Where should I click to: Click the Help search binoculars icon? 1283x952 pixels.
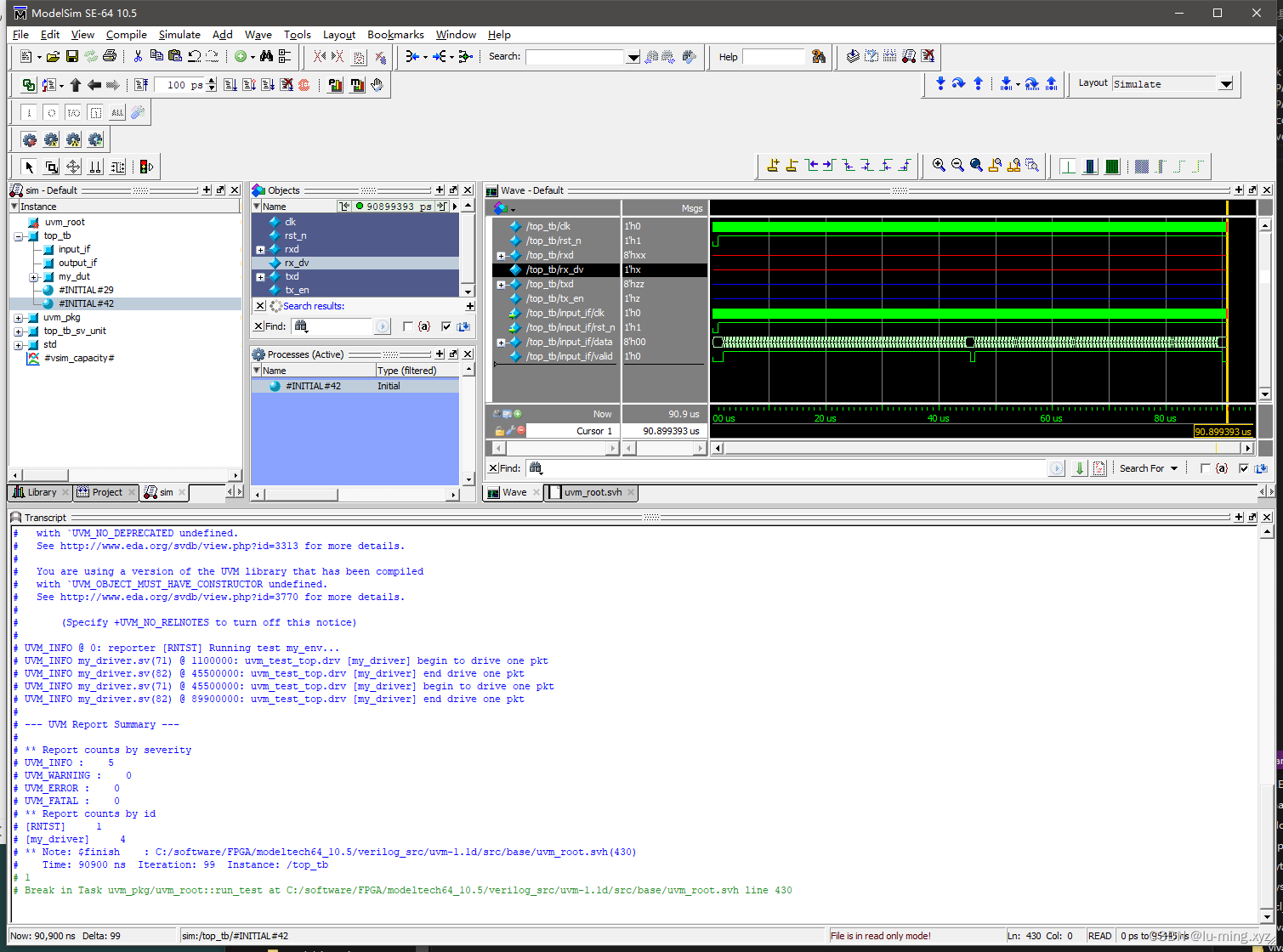[x=819, y=56]
